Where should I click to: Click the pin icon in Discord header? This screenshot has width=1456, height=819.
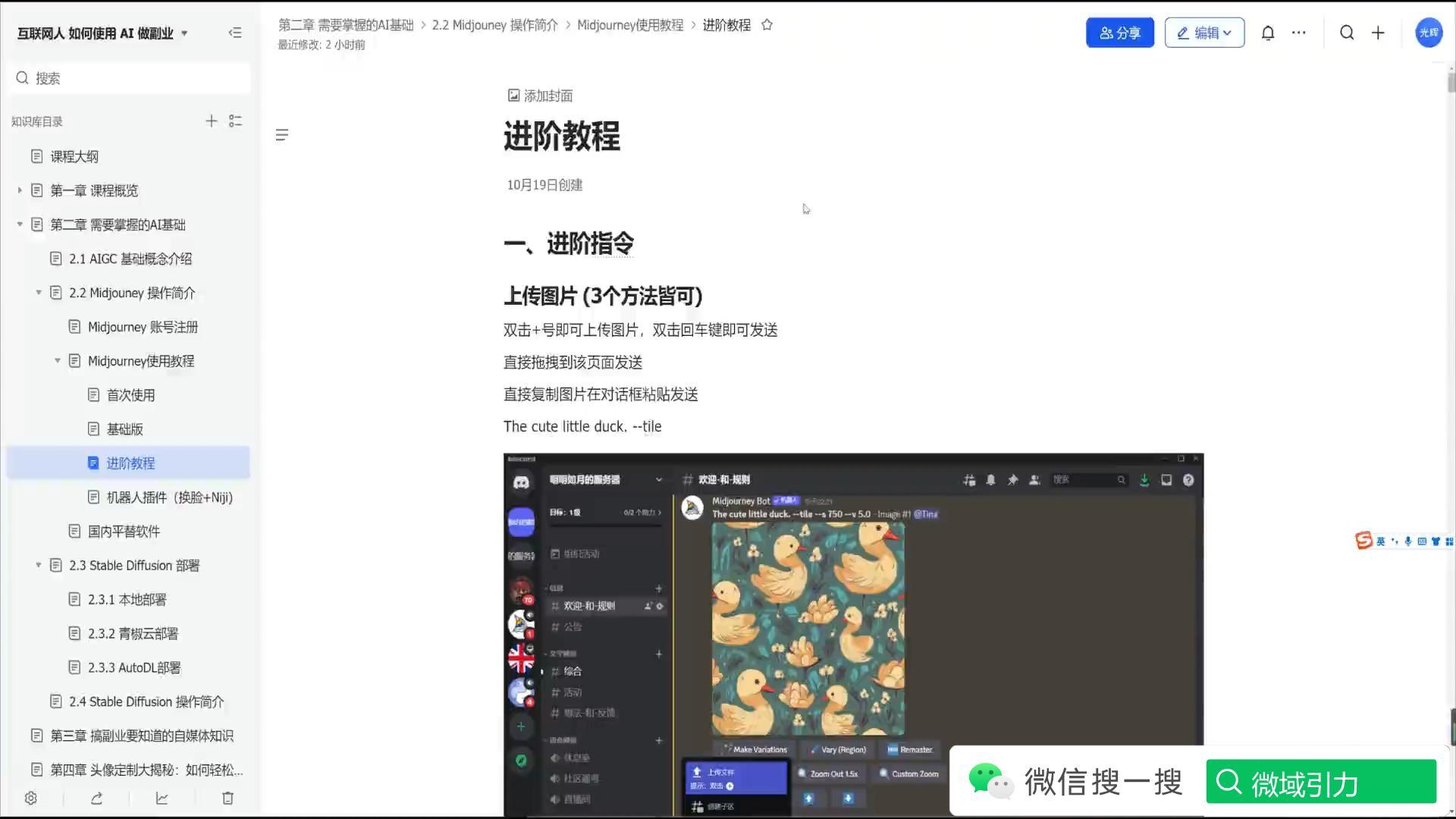tap(1012, 480)
